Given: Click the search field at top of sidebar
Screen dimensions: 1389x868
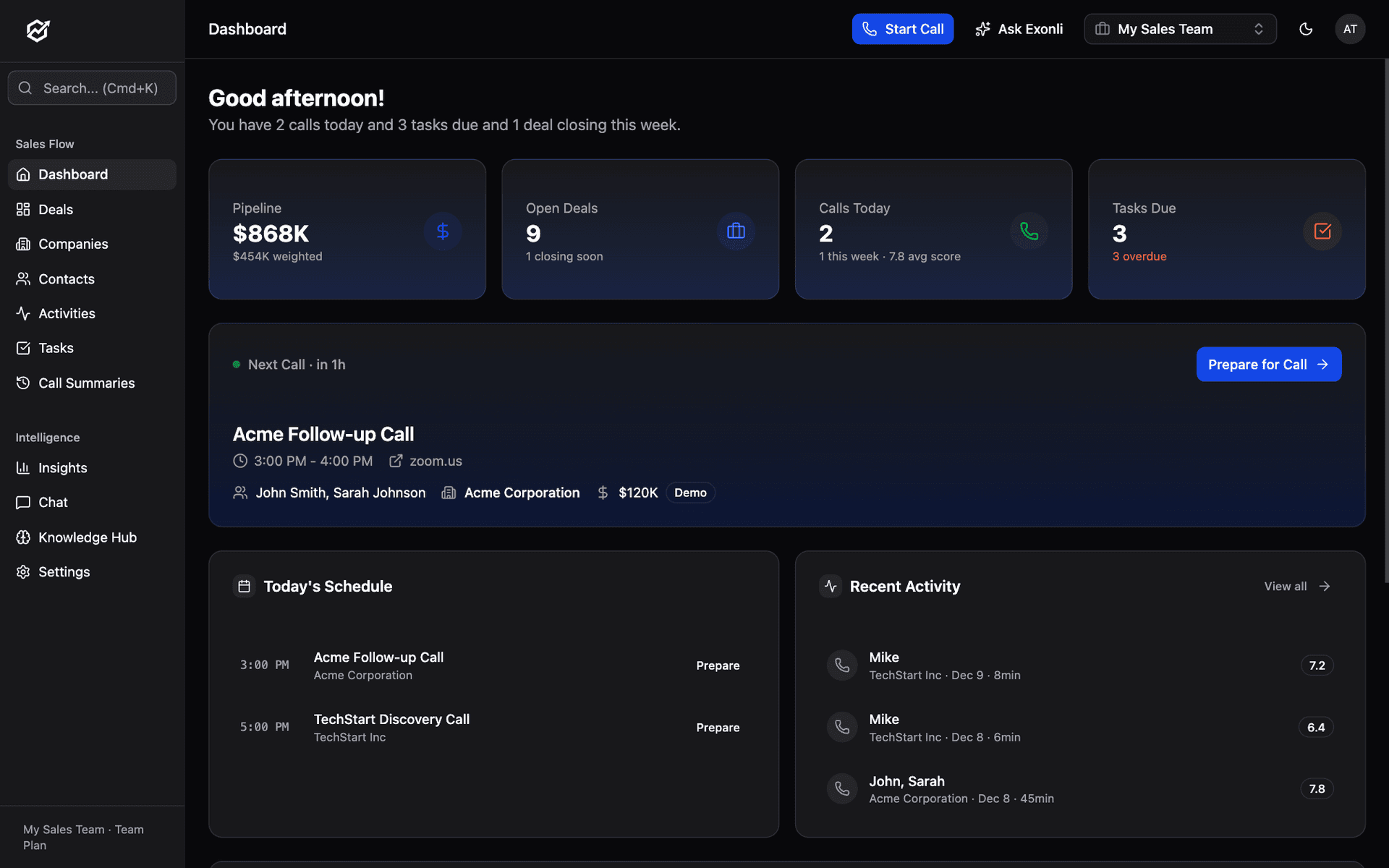Looking at the screenshot, I should pos(92,88).
